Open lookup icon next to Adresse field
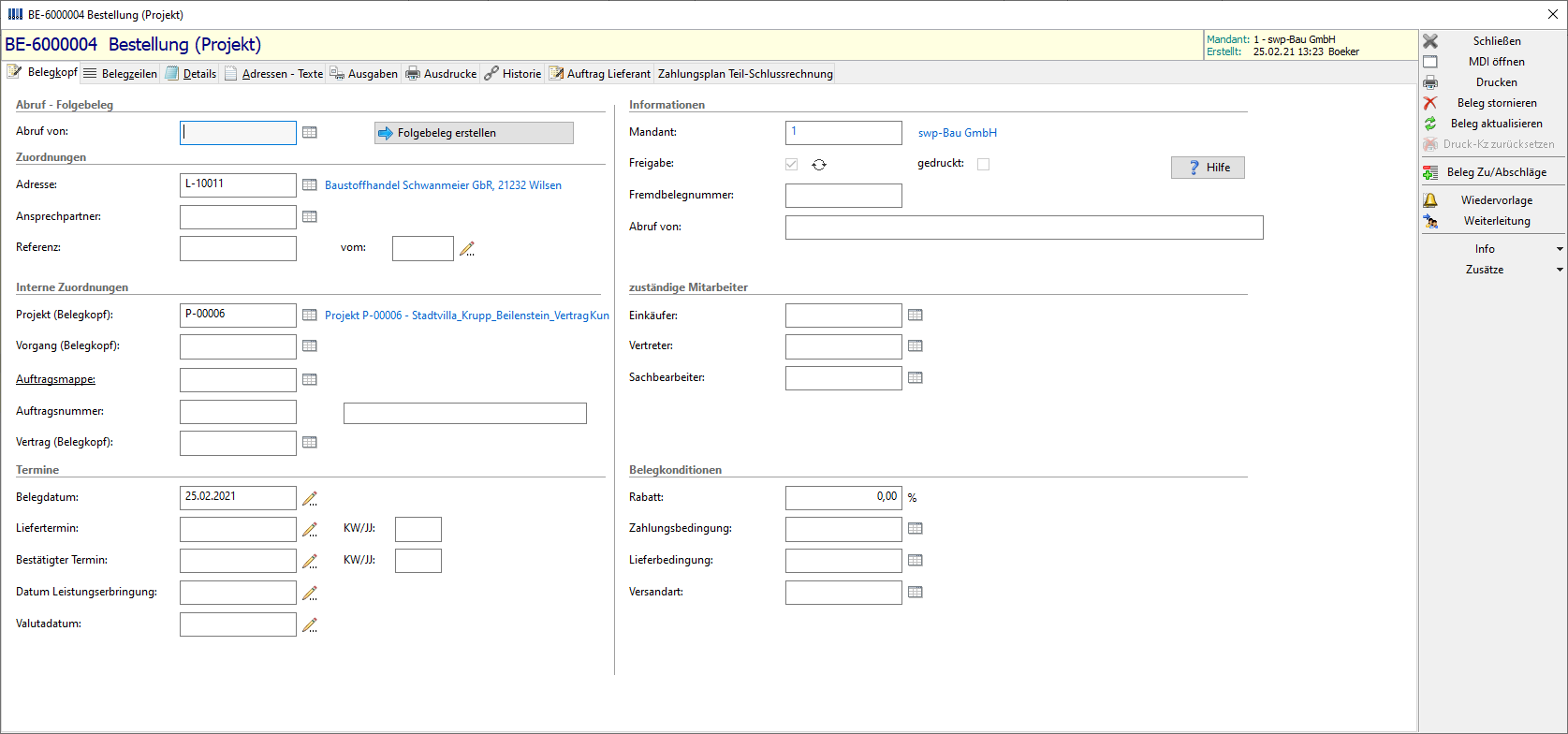Viewport: 1568px width, 734px height. pyautogui.click(x=310, y=185)
